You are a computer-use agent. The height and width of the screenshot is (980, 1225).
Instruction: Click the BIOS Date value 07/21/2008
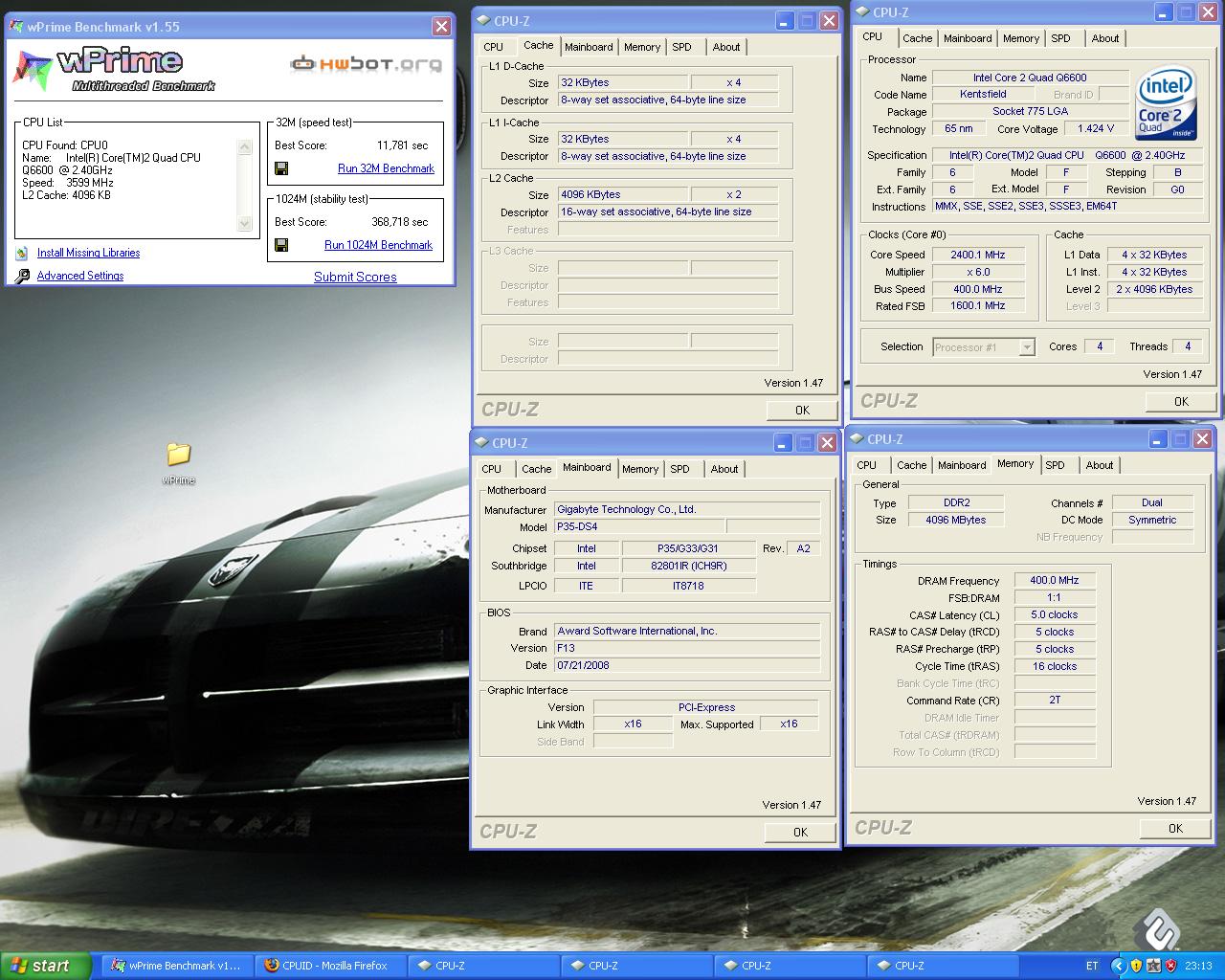click(687, 666)
